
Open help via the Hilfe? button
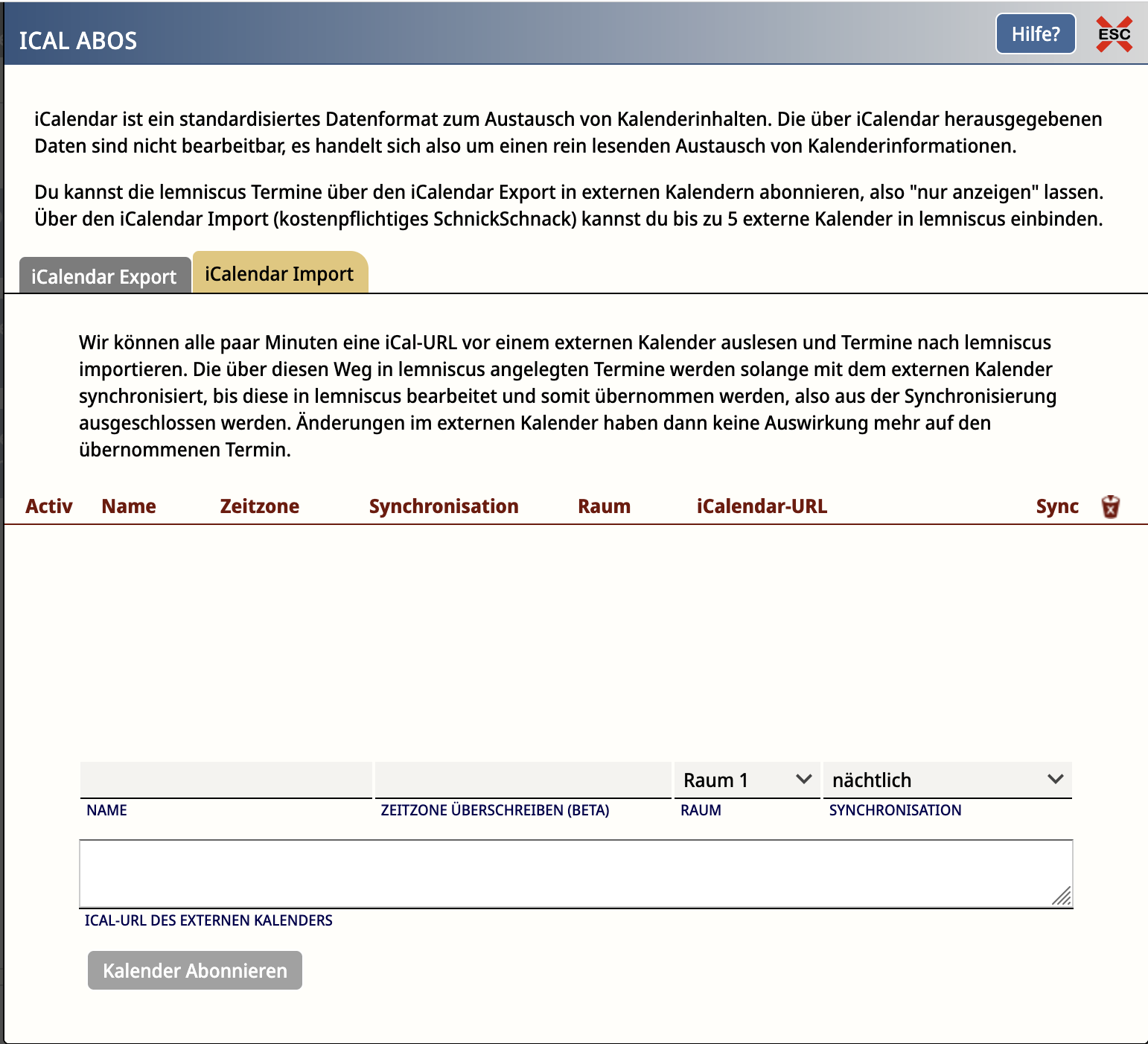pyautogui.click(x=1036, y=34)
